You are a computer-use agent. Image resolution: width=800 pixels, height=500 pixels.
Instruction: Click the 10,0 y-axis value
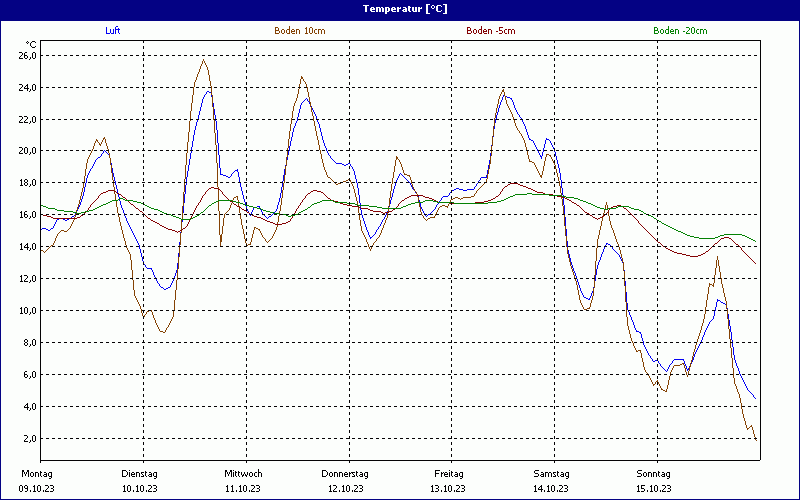pyautogui.click(x=28, y=311)
